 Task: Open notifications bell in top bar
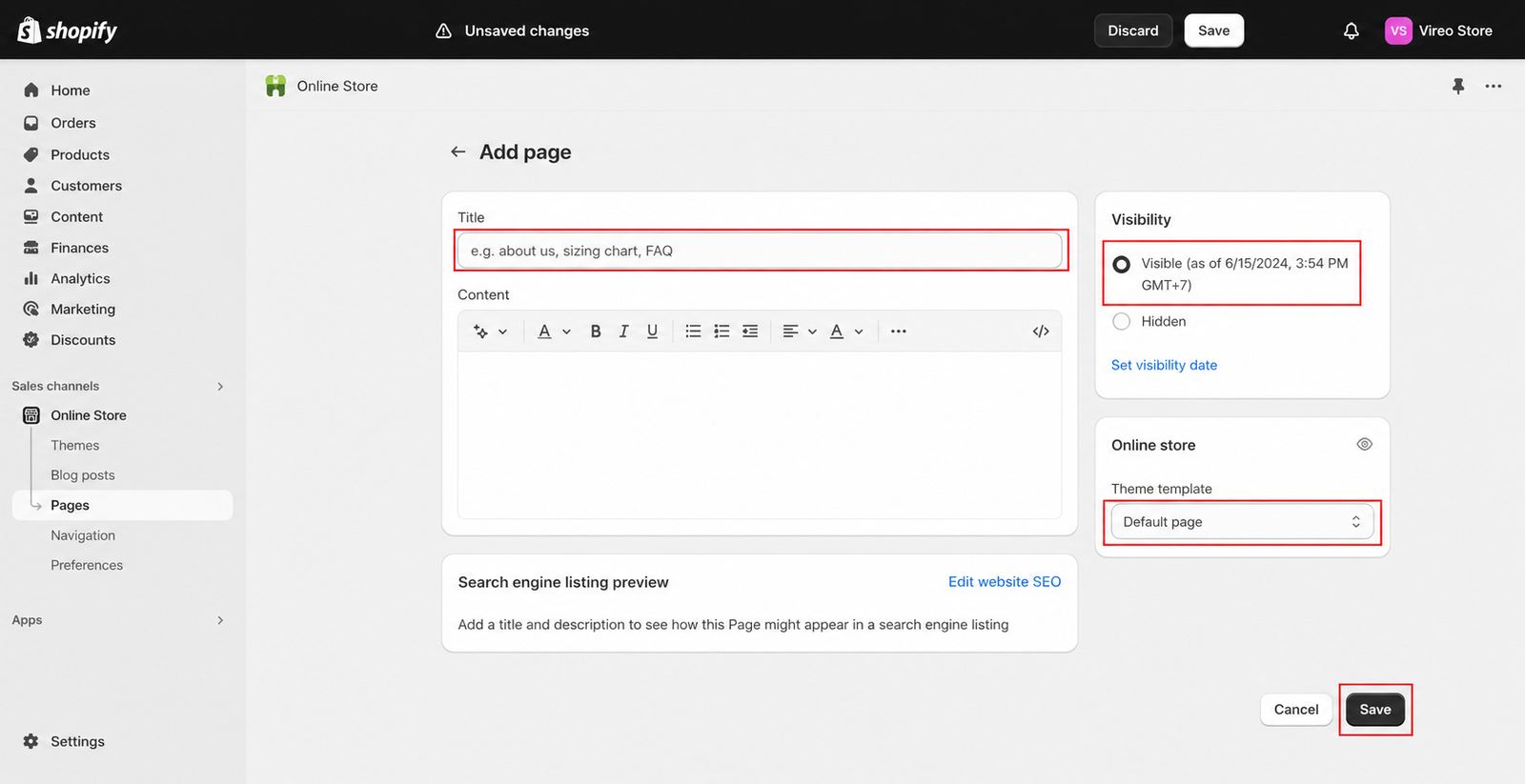pos(1351,30)
